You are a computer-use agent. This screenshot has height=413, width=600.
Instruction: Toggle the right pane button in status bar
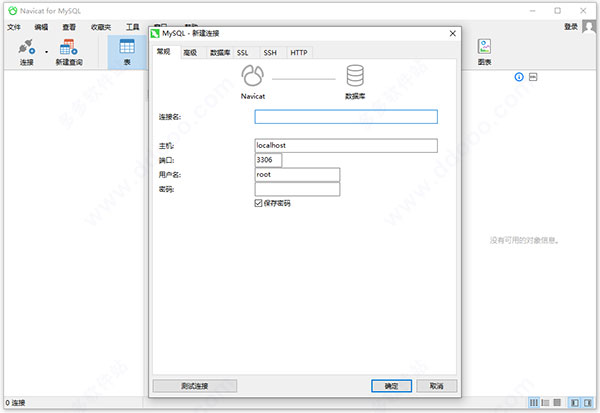(x=588, y=402)
